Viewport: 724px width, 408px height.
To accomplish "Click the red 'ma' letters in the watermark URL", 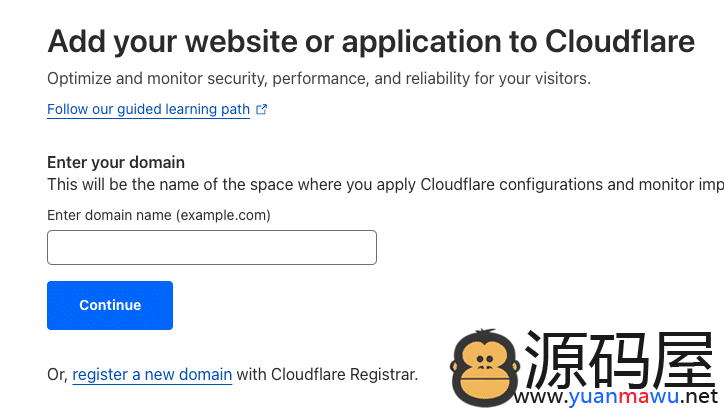I will (633, 396).
